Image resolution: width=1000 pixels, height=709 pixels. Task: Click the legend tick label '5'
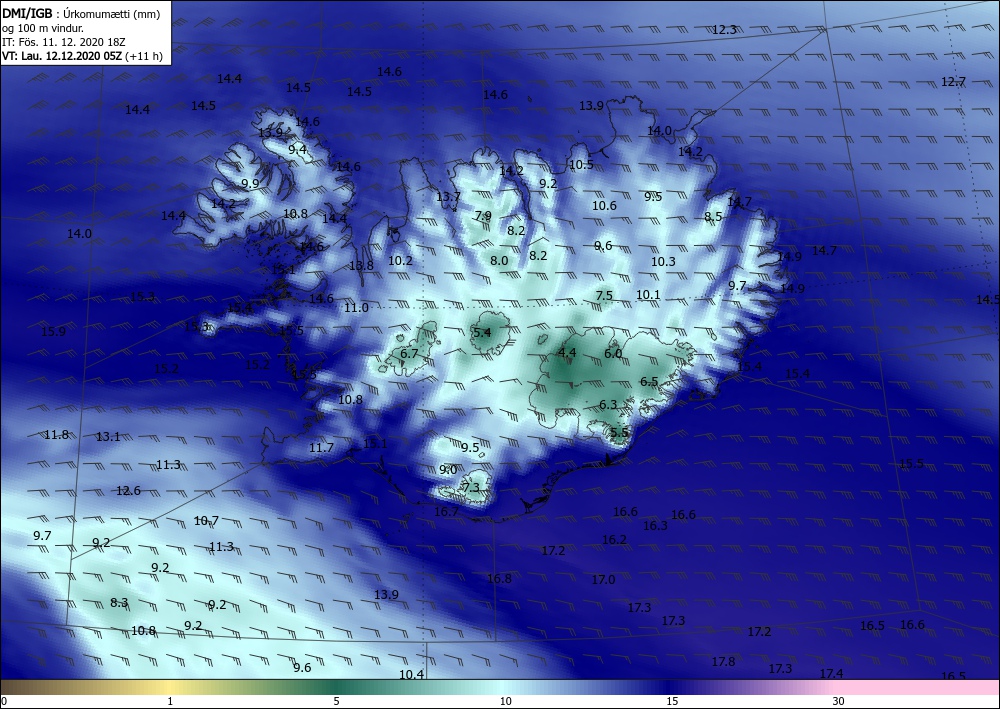coord(336,701)
